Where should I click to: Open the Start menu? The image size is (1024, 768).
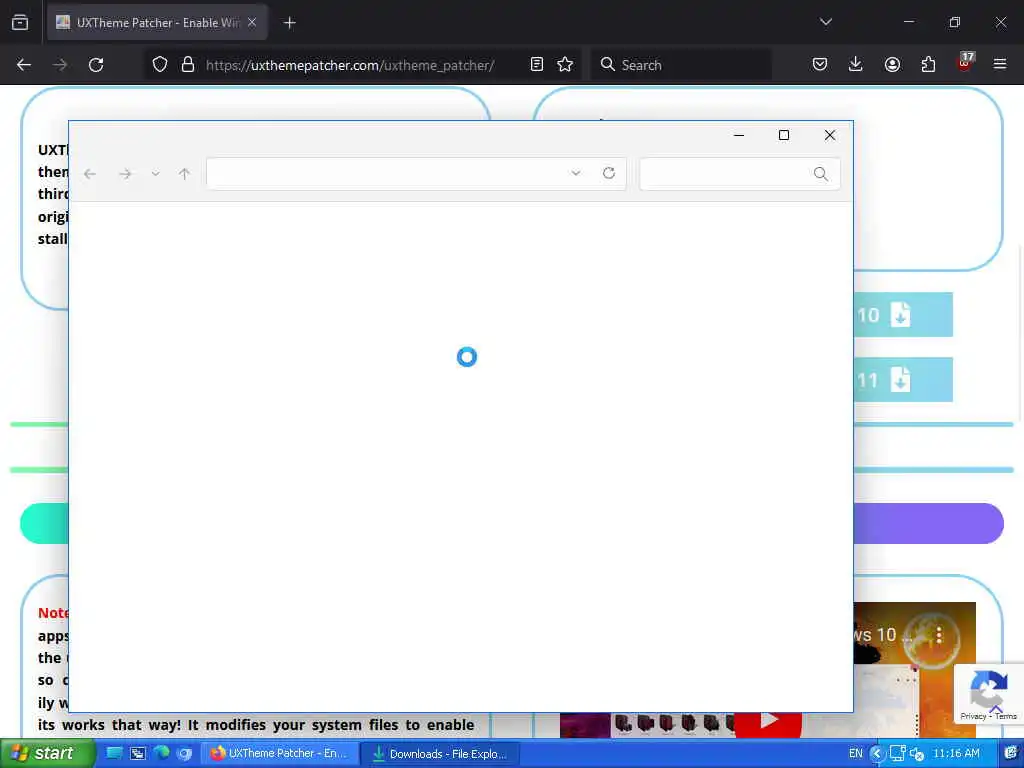47,754
